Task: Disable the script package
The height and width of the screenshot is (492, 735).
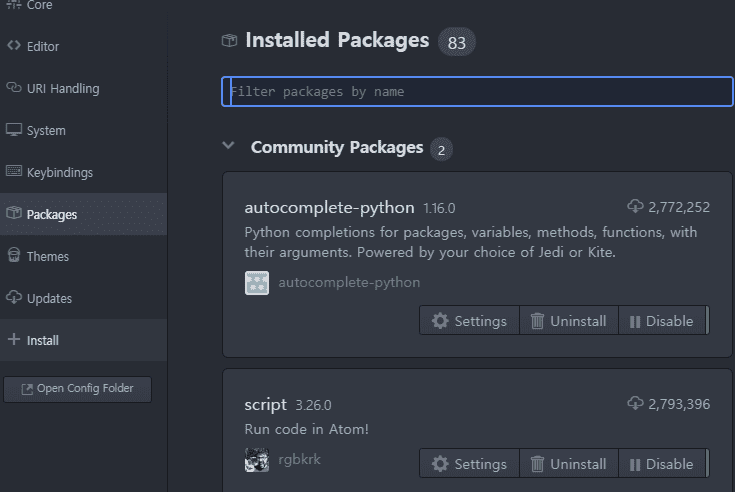Action: (x=661, y=464)
